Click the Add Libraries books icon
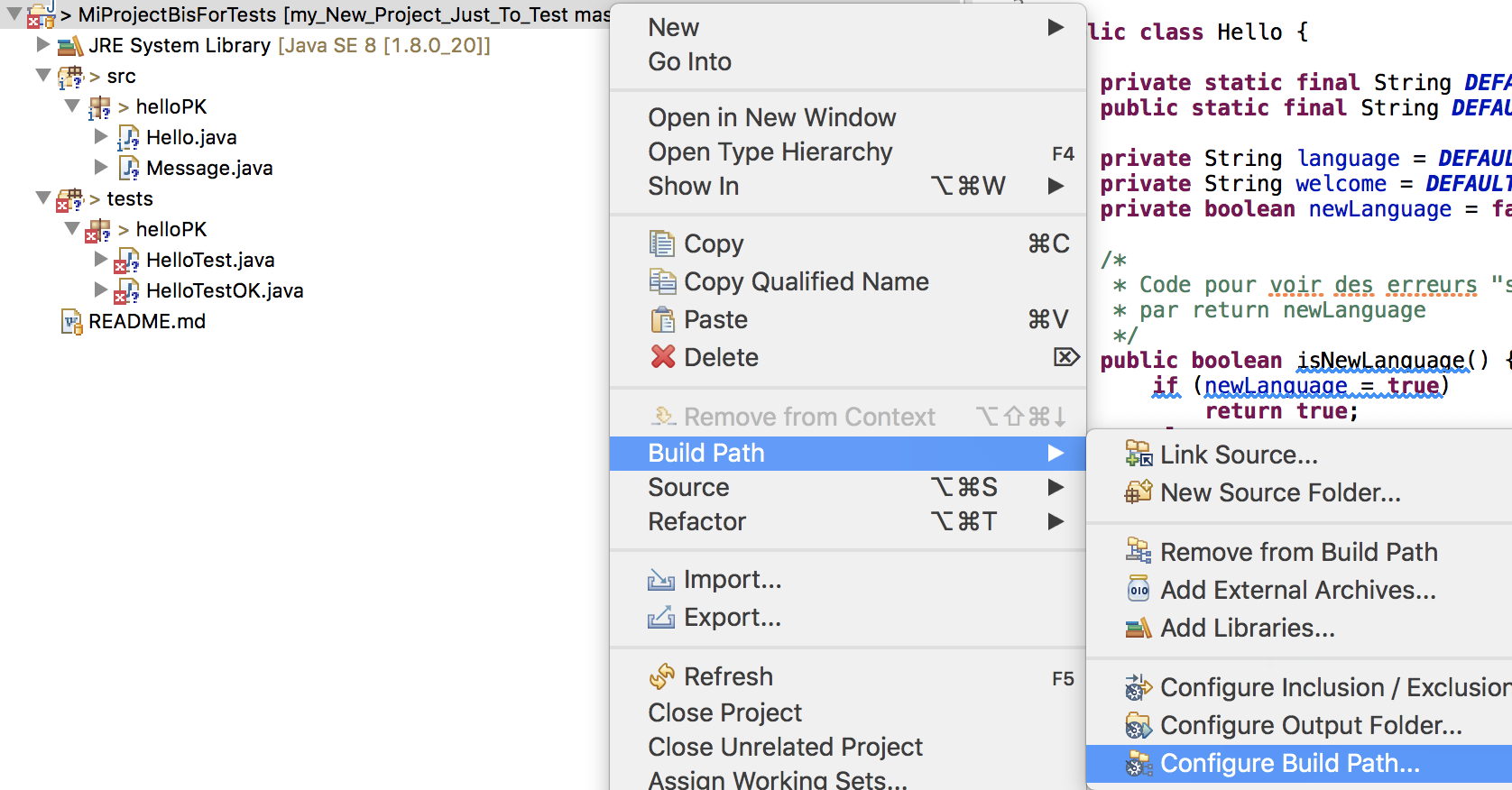 (1139, 628)
